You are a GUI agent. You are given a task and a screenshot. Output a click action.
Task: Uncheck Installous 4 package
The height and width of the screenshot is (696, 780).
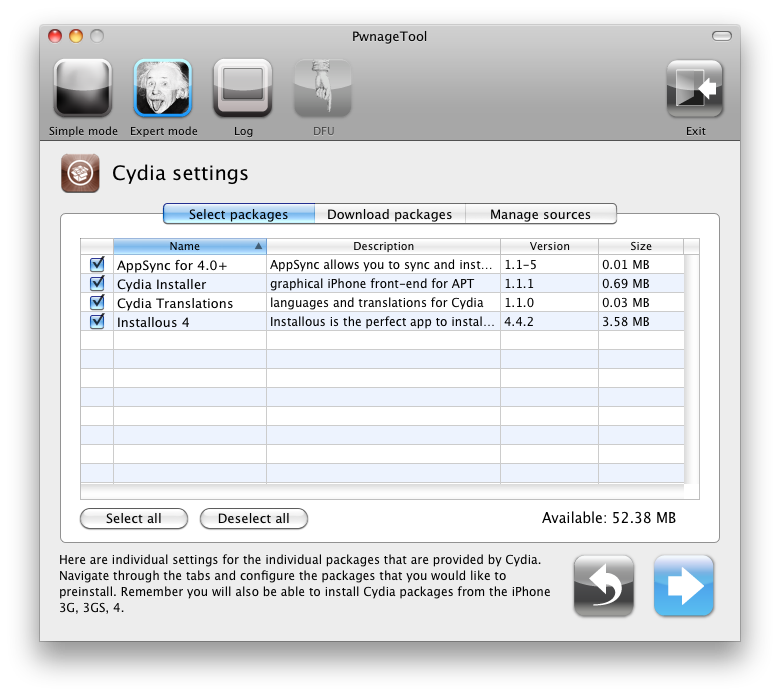pyautogui.click(x=97, y=321)
